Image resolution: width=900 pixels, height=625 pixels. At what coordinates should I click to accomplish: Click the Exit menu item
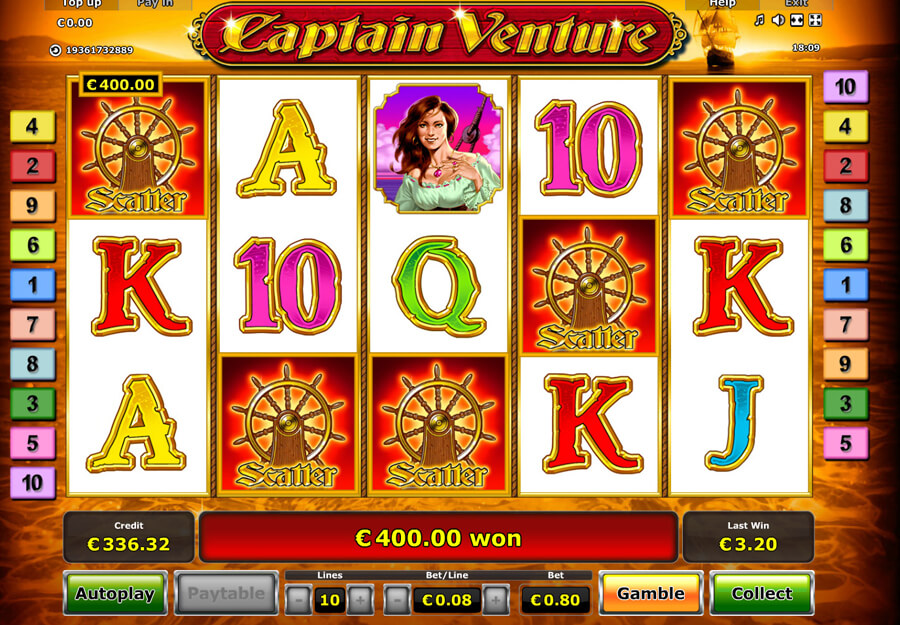(x=796, y=4)
